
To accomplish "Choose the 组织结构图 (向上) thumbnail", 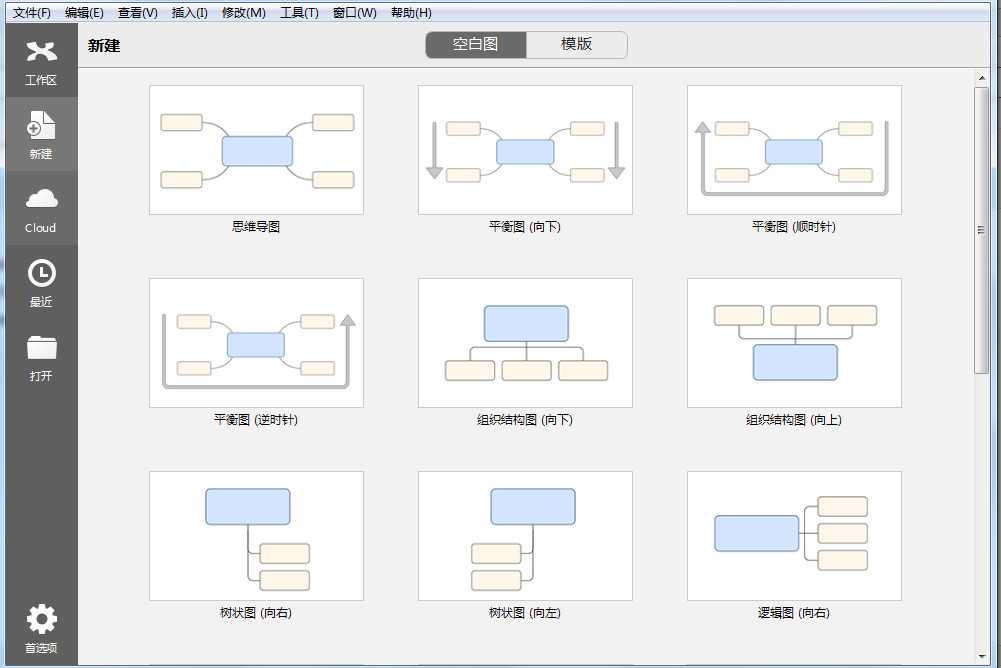I will (794, 343).
